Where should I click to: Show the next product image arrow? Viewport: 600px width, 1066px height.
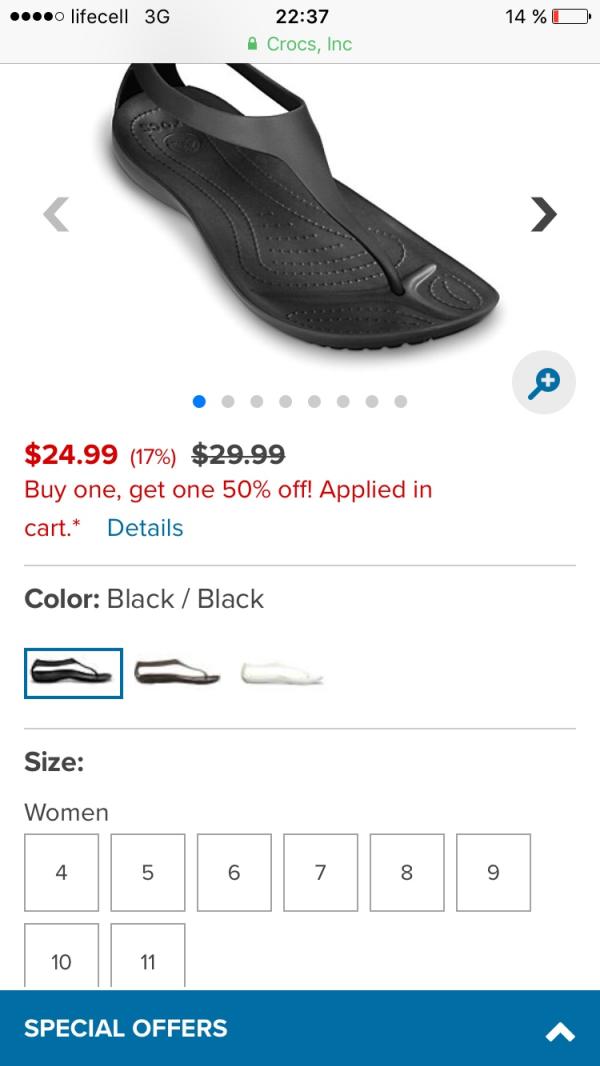coord(543,213)
